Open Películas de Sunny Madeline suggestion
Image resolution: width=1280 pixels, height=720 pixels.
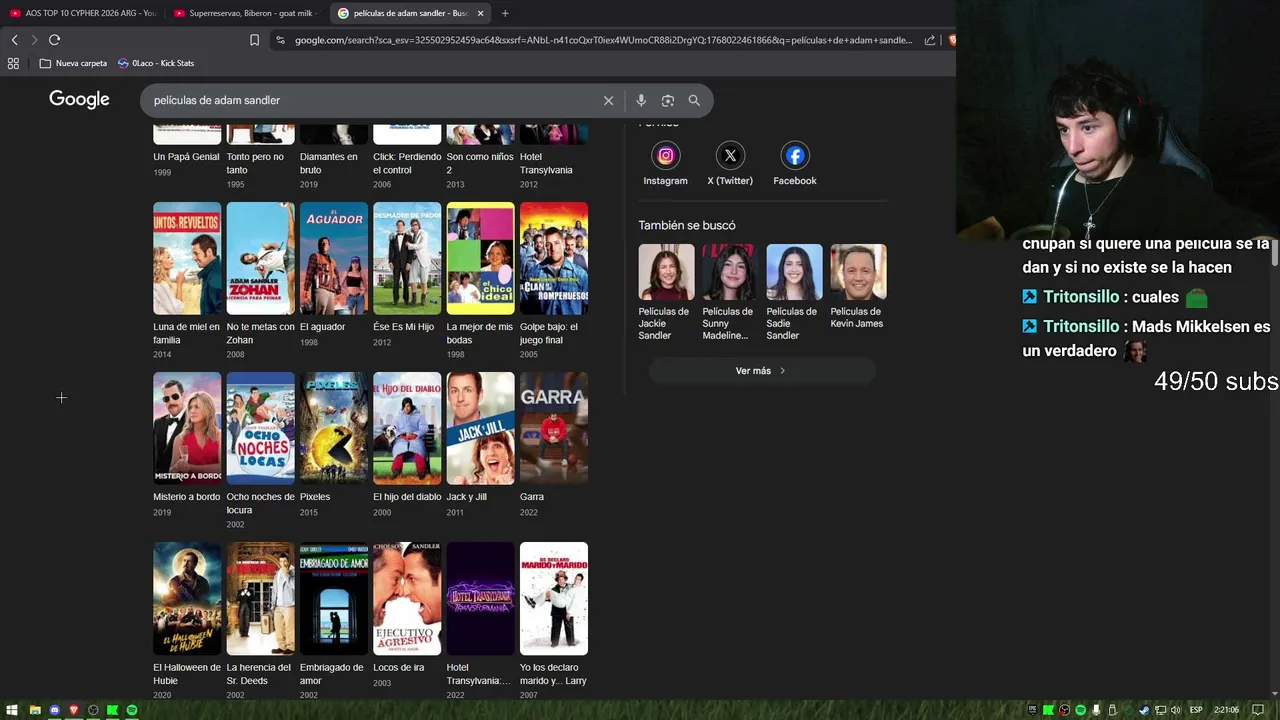point(730,292)
